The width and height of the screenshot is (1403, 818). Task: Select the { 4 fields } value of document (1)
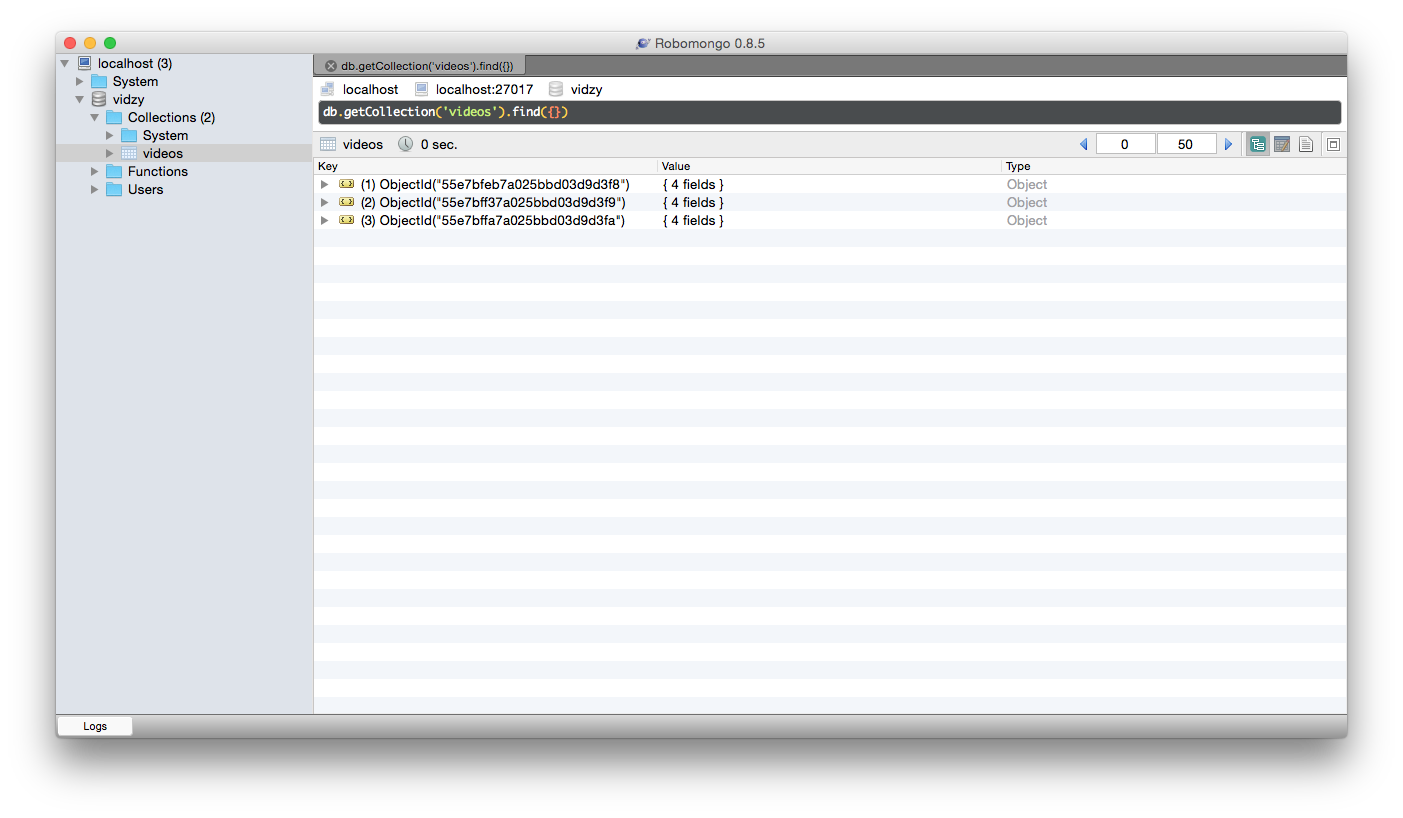[x=693, y=184]
